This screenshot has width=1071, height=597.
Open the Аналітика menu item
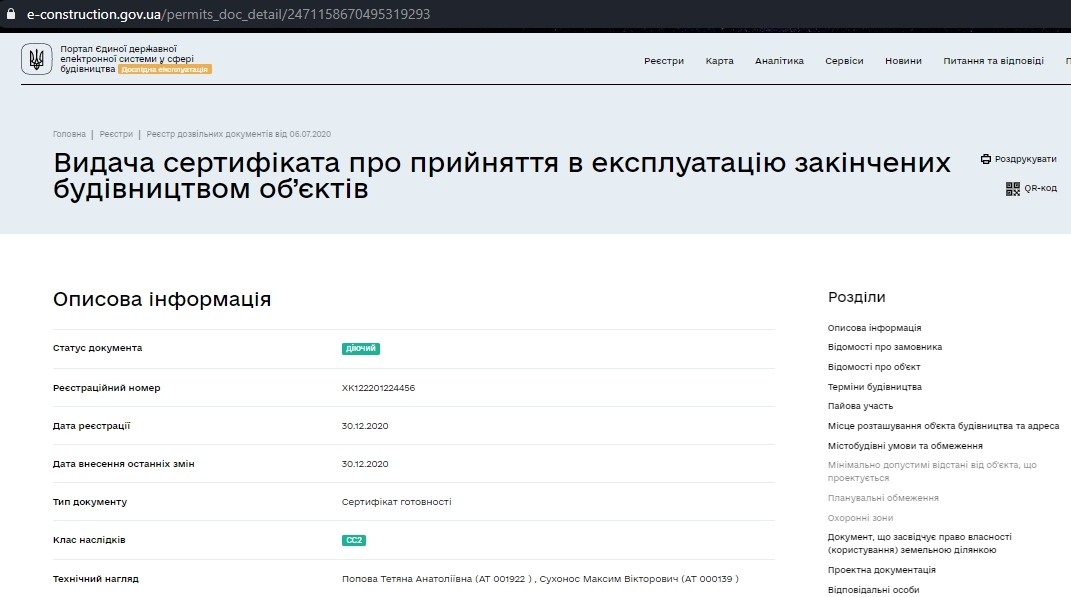point(779,61)
